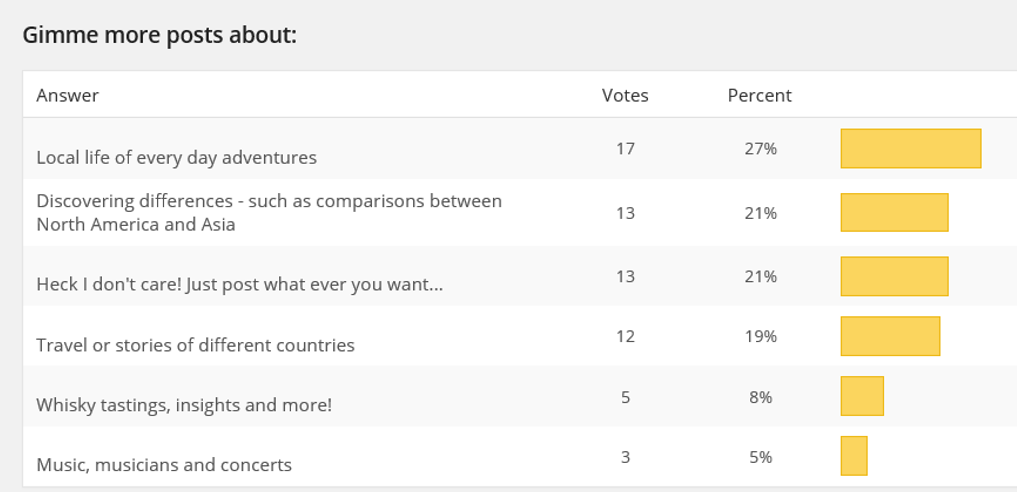This screenshot has height=492, width=1017.
Task: Click the 12 votes value for Travel stories
Action: pos(625,336)
